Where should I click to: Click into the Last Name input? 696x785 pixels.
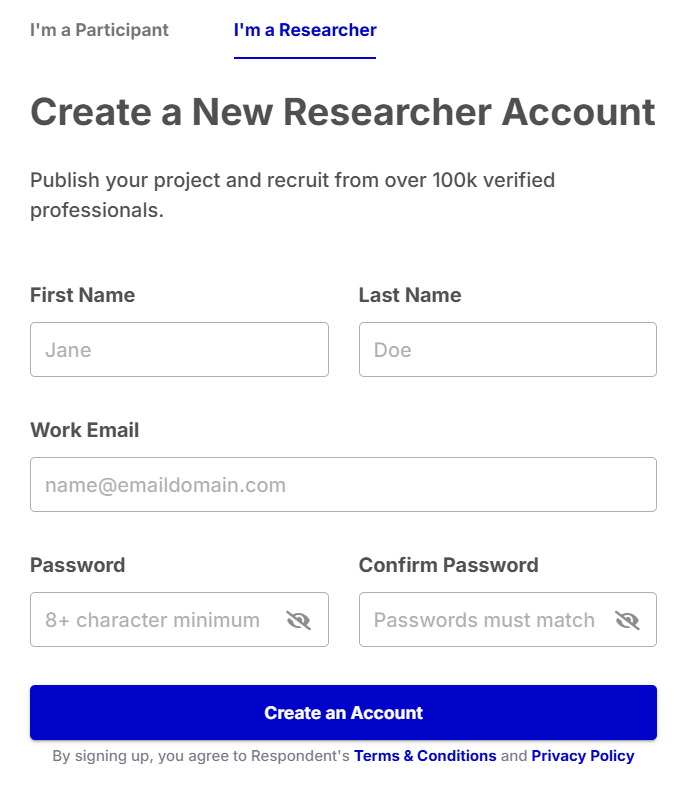[507, 350]
